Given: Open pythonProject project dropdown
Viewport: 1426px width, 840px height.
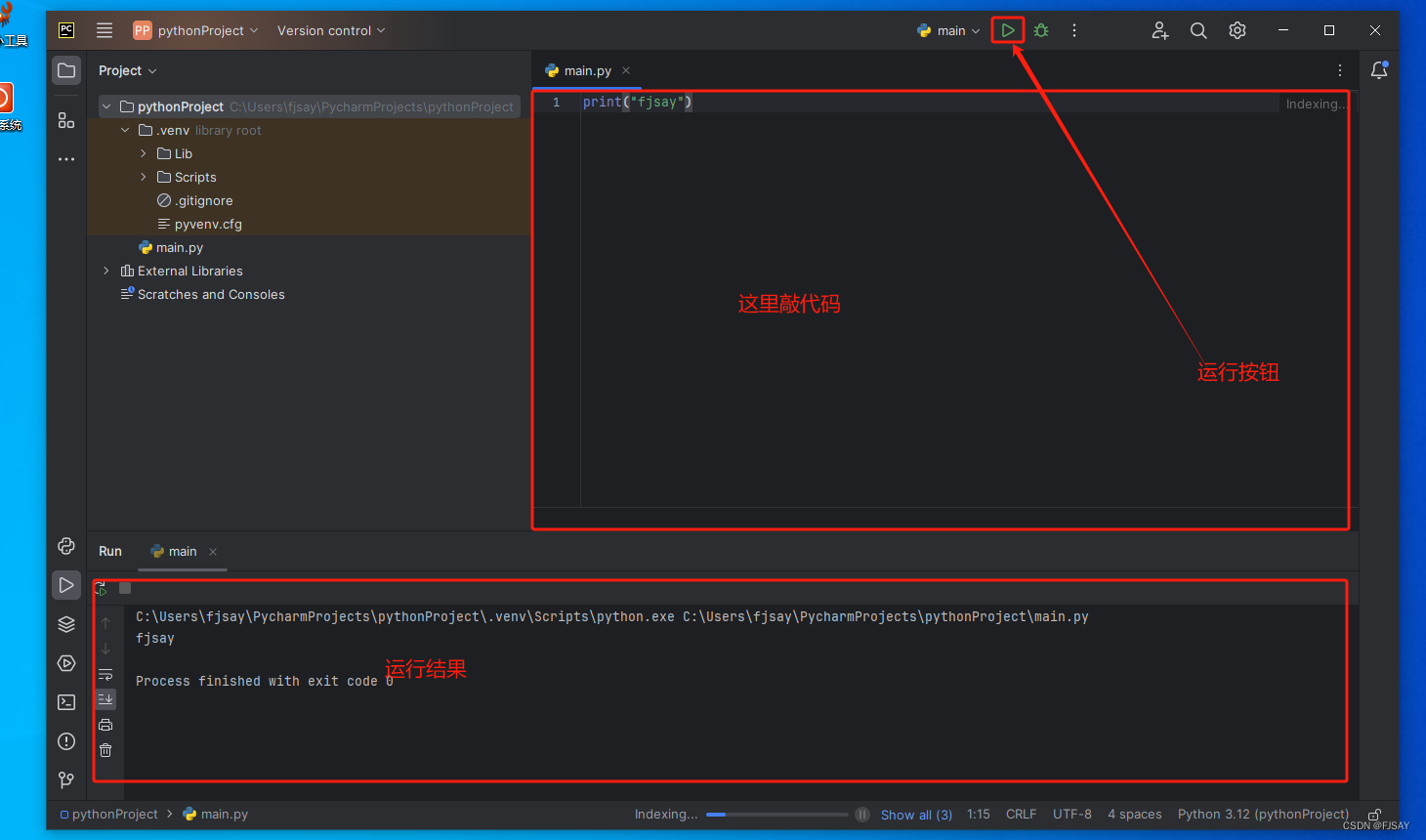Looking at the screenshot, I should (x=195, y=30).
